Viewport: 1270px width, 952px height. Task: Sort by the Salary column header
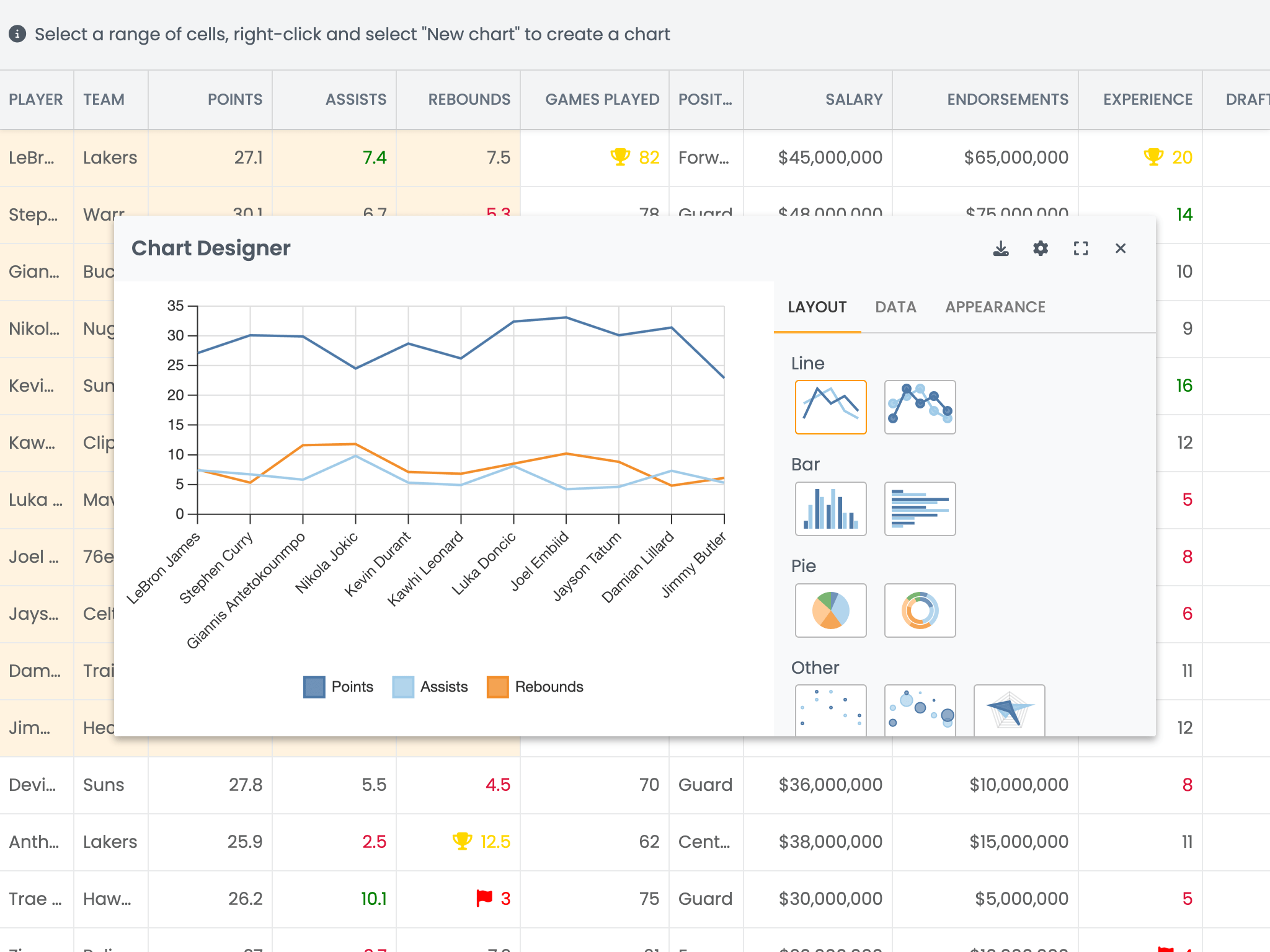[853, 100]
